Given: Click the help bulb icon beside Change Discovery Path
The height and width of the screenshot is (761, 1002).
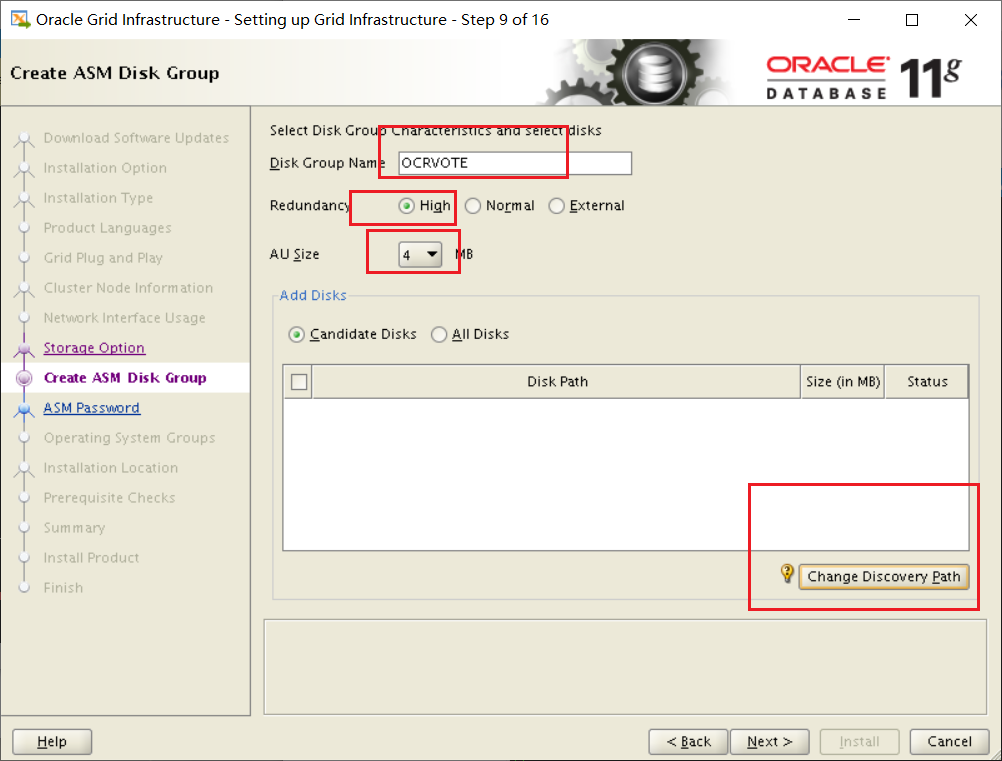Looking at the screenshot, I should 787,573.
